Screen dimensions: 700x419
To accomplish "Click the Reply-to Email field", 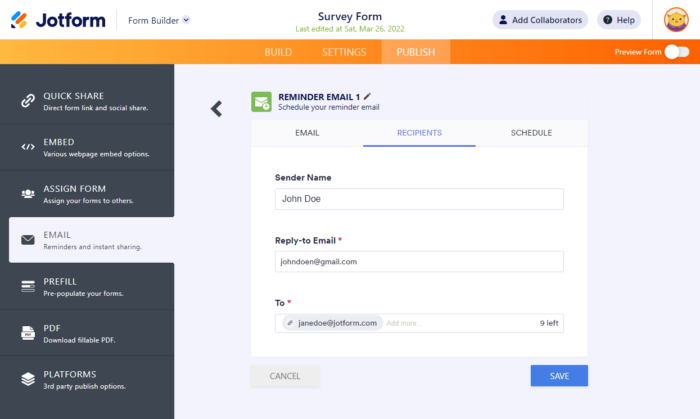I will pyautogui.click(x=419, y=261).
